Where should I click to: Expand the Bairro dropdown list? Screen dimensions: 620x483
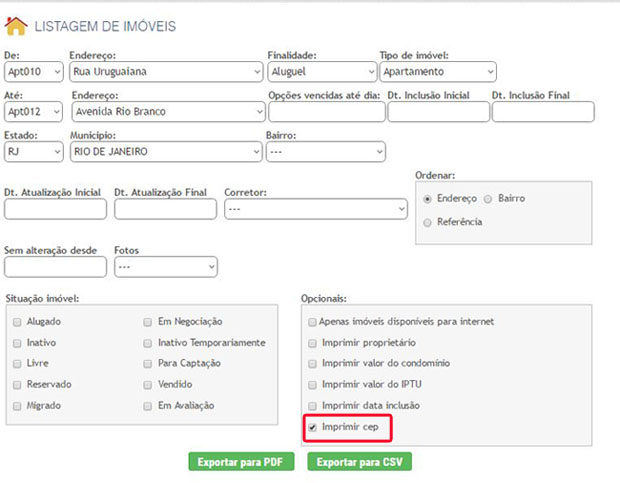325,152
